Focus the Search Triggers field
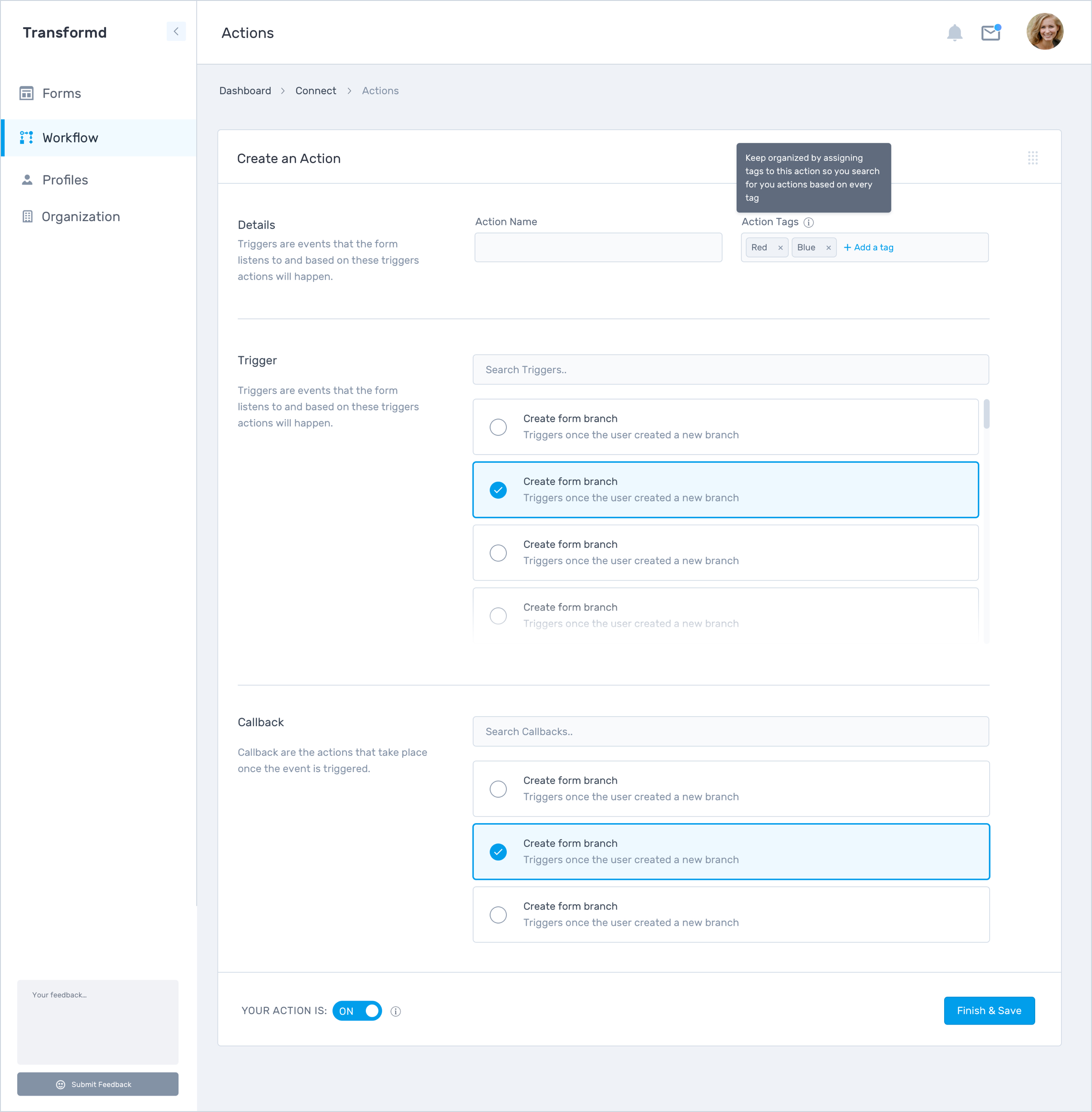 [730, 370]
